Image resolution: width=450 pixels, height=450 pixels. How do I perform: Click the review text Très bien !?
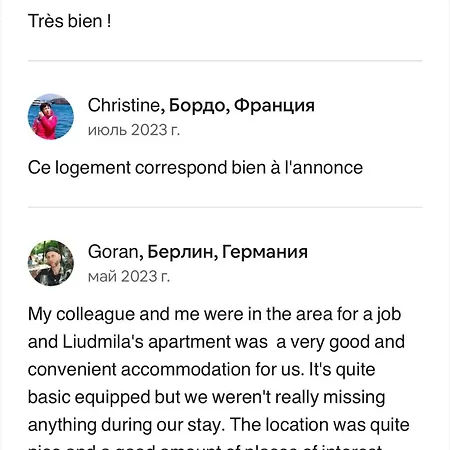click(x=69, y=21)
